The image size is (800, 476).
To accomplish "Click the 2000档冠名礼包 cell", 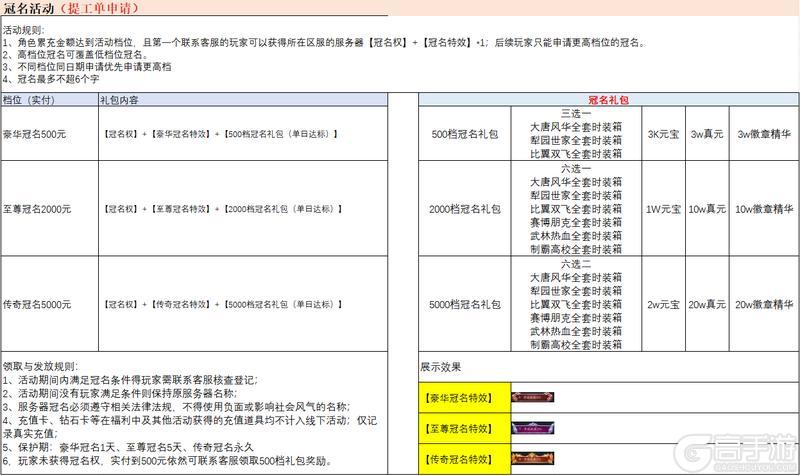I will coord(464,208).
